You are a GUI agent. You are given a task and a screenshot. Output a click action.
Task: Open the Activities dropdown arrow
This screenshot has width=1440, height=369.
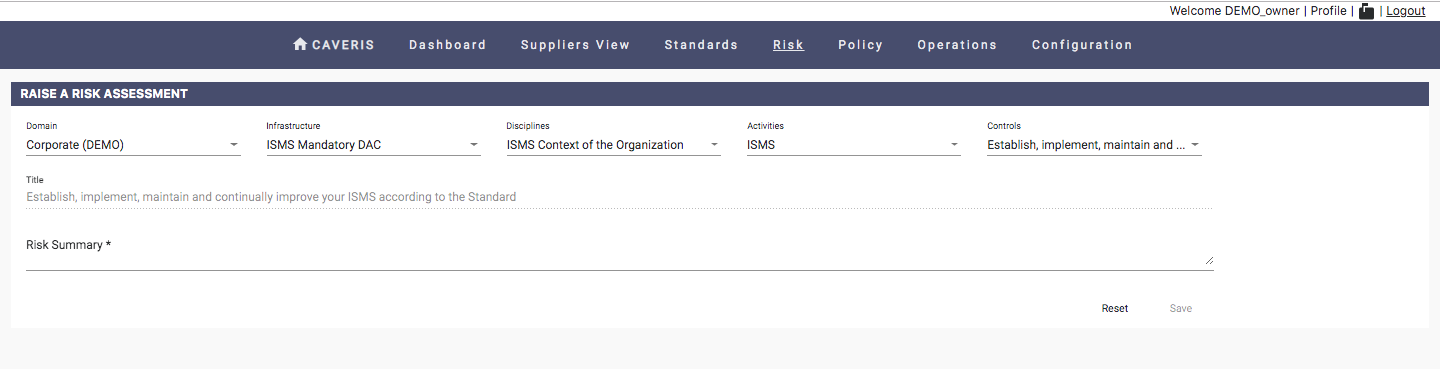(x=955, y=145)
